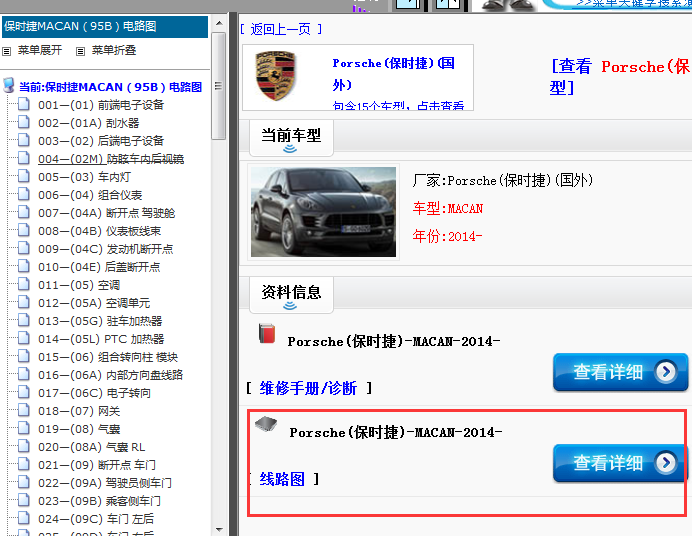Viewport: 692px width, 536px height.
Task: Click document icon beside 005 车内灯
Action: (24, 176)
